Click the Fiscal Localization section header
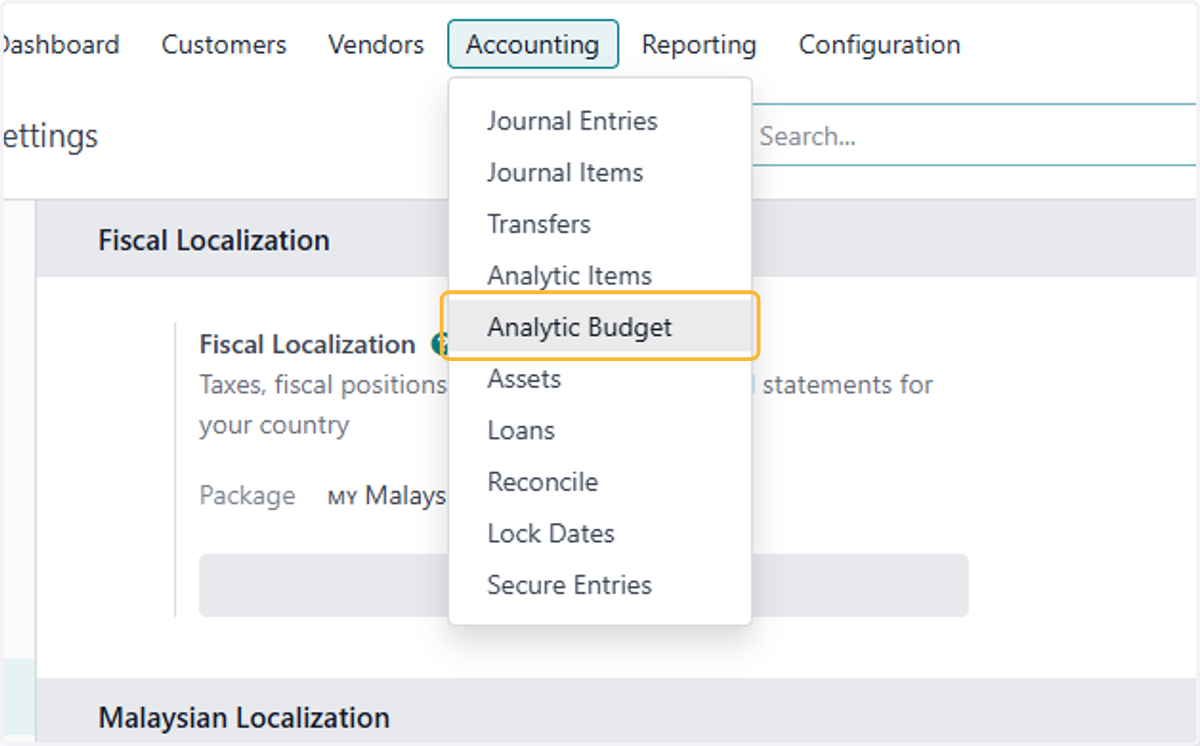 click(214, 241)
